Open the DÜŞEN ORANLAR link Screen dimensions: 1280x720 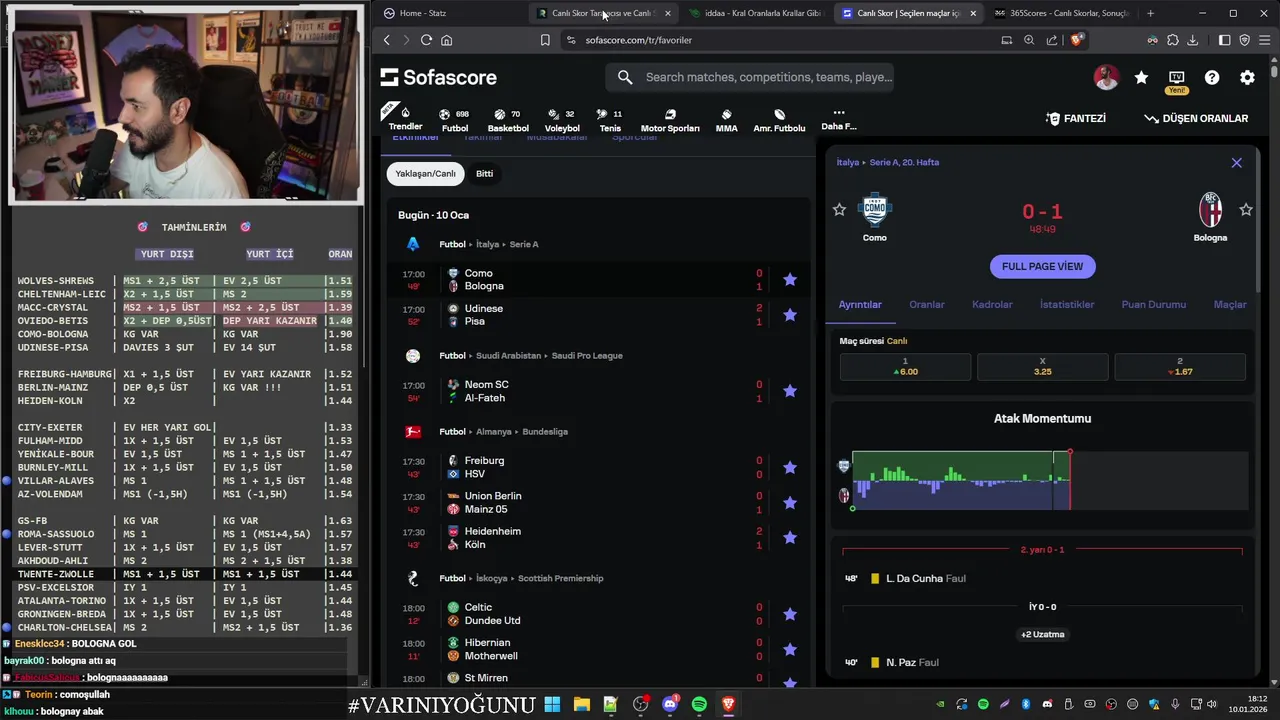pyautogui.click(x=1196, y=118)
